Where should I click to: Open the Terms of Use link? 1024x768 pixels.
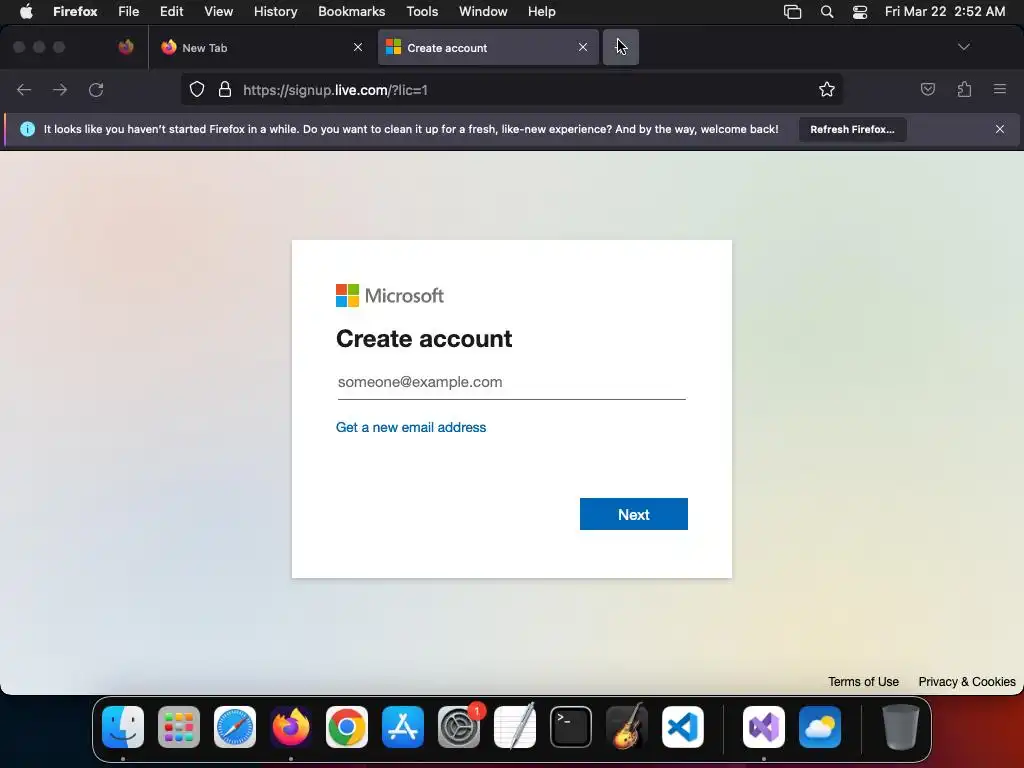pos(863,682)
